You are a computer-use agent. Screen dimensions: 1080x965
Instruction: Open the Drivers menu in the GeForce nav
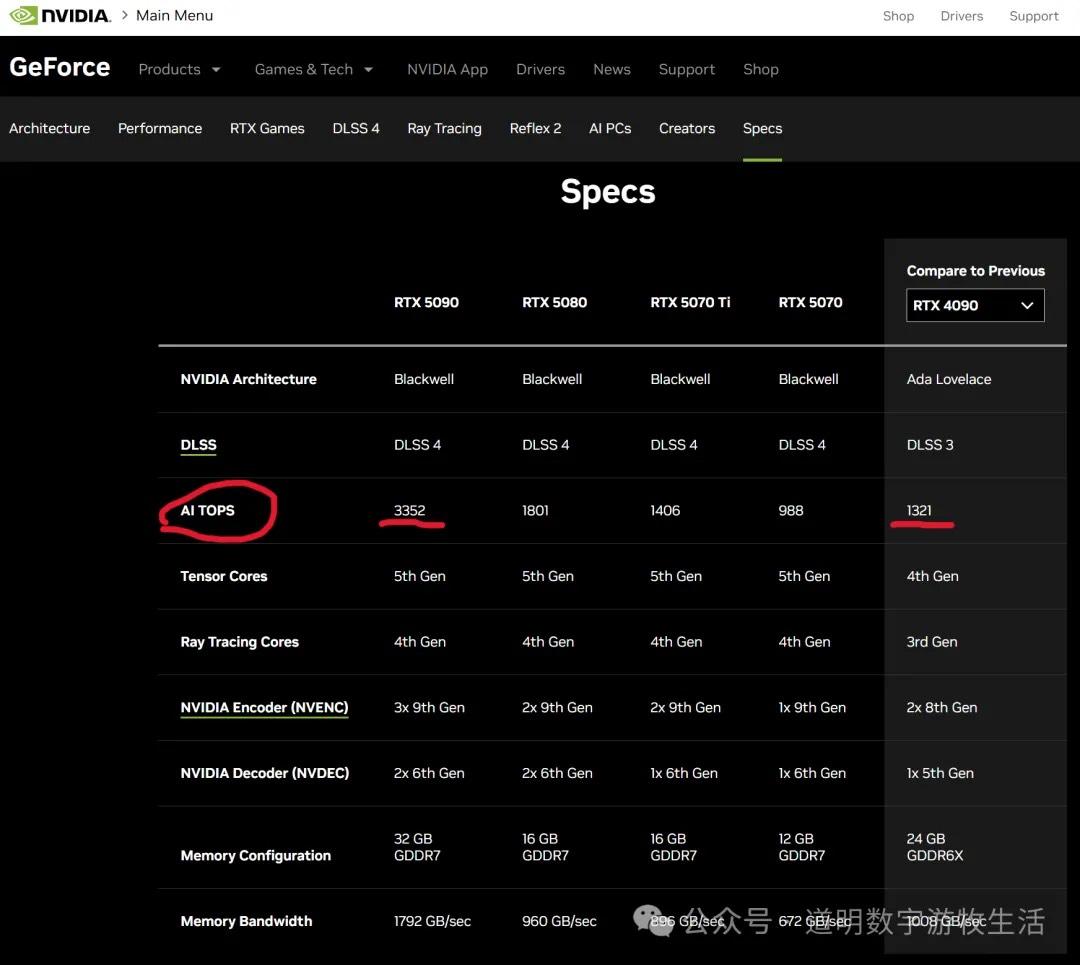[x=540, y=69]
